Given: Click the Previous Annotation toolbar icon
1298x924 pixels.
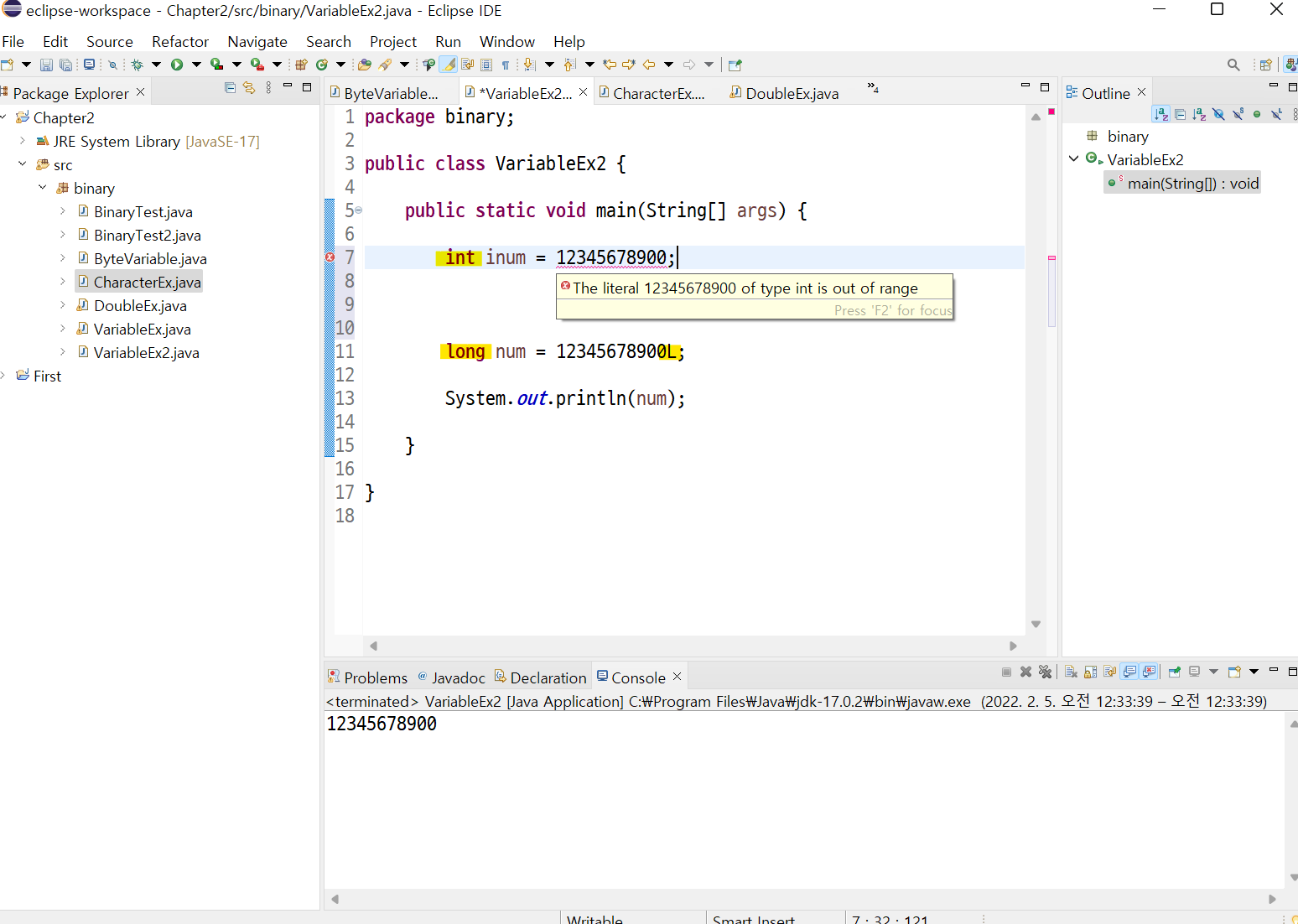Looking at the screenshot, I should (x=569, y=65).
